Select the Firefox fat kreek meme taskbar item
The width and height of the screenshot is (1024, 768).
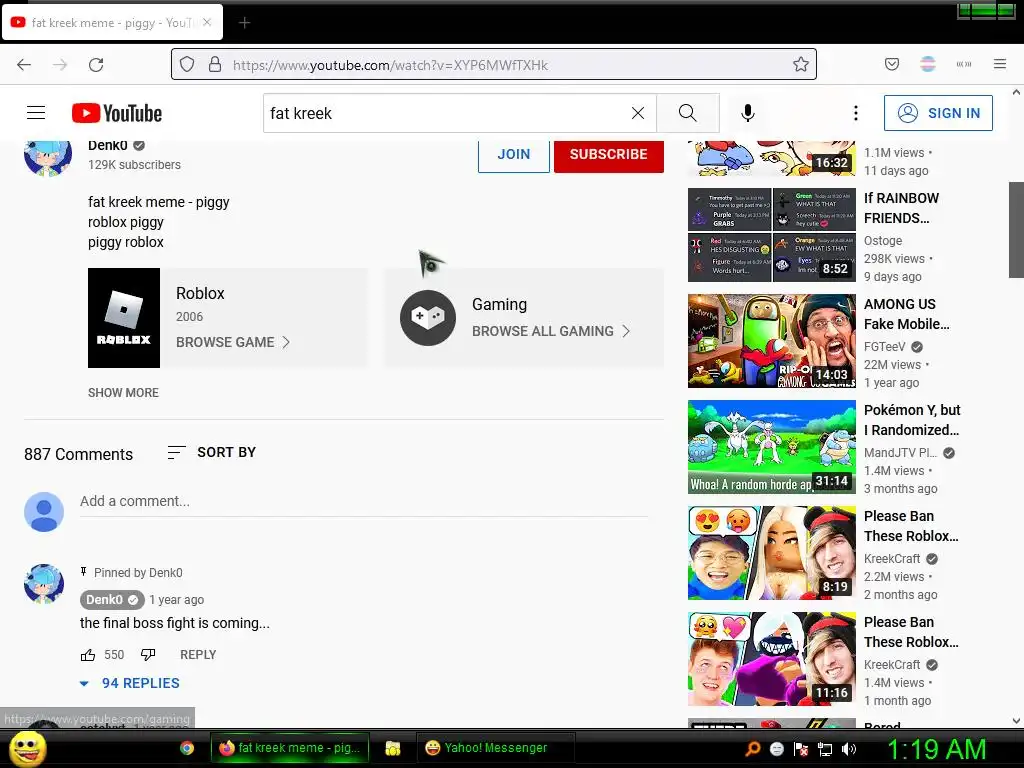[x=290, y=748]
